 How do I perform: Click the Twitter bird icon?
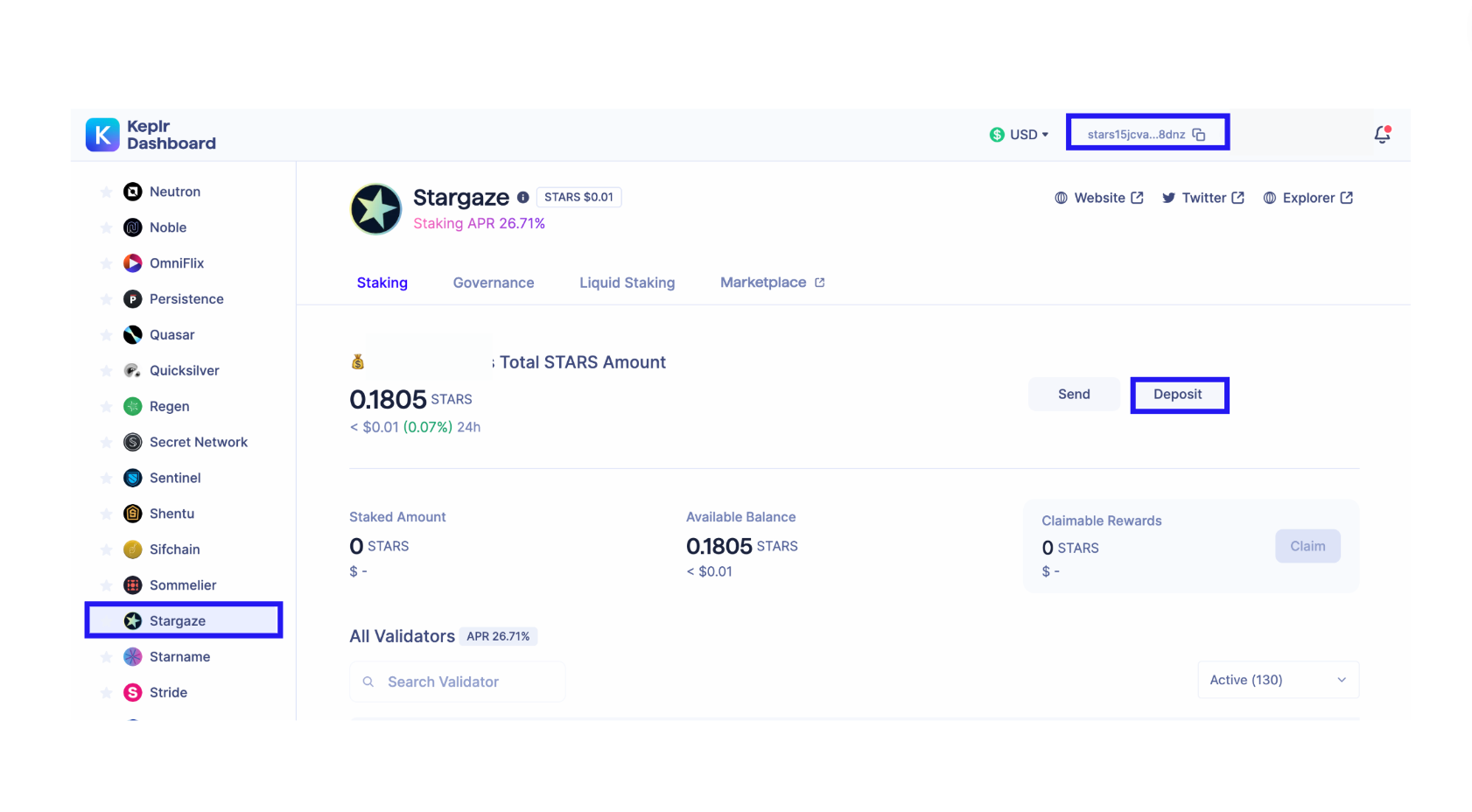(x=1168, y=198)
